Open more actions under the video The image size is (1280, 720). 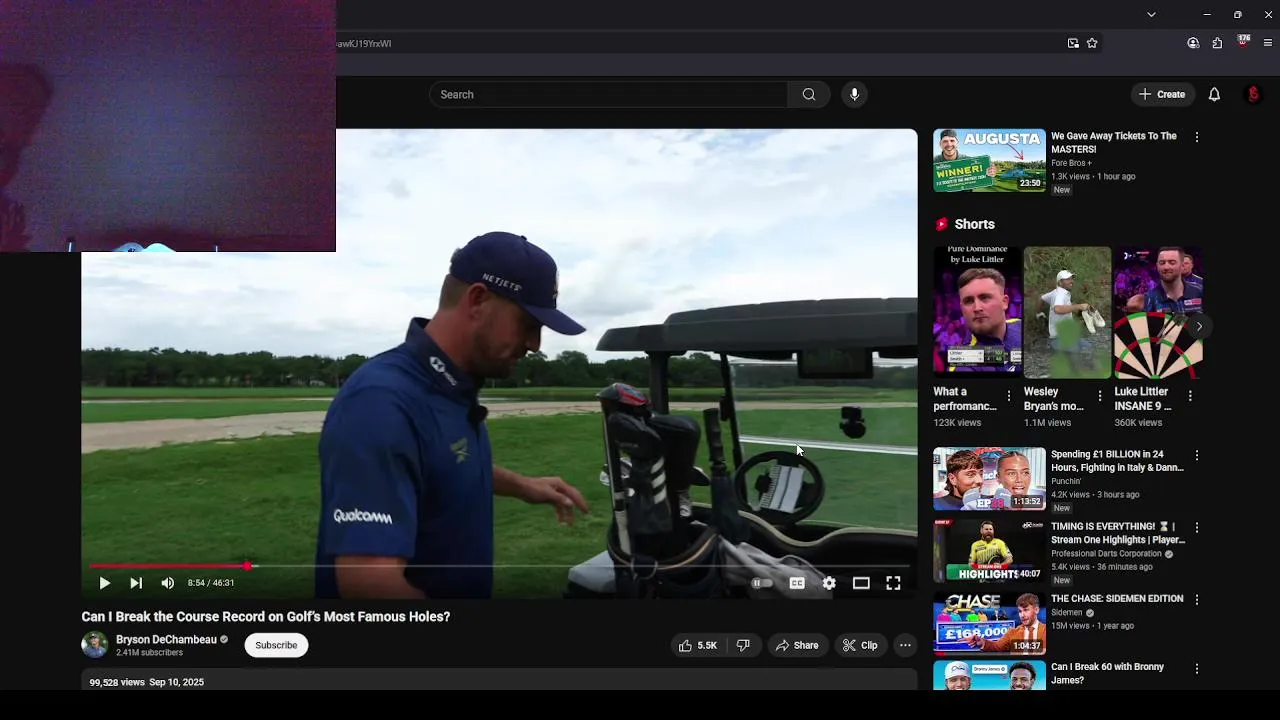pos(905,645)
